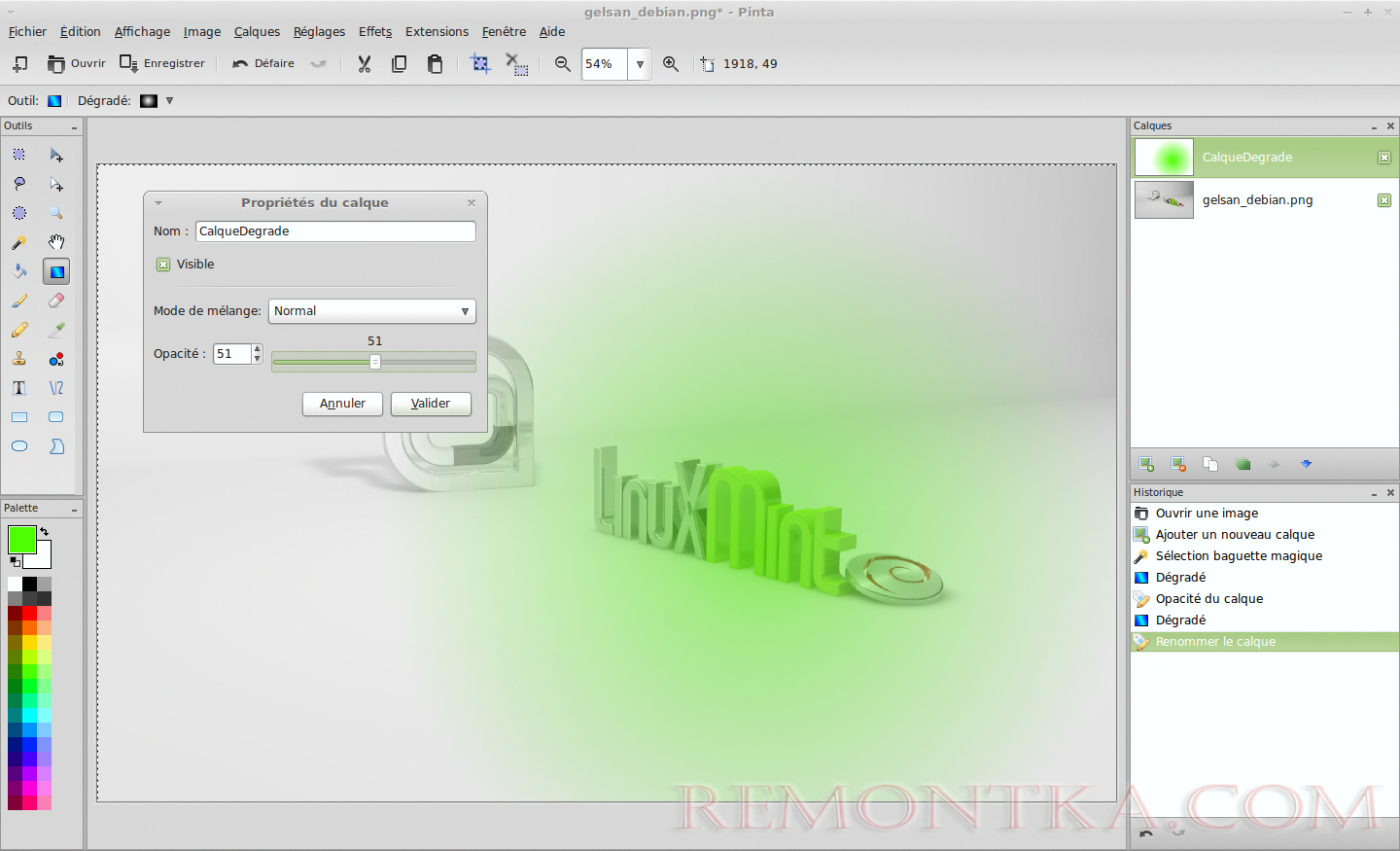Open the Affichage menu
The height and width of the screenshot is (851, 1400).
(x=142, y=32)
